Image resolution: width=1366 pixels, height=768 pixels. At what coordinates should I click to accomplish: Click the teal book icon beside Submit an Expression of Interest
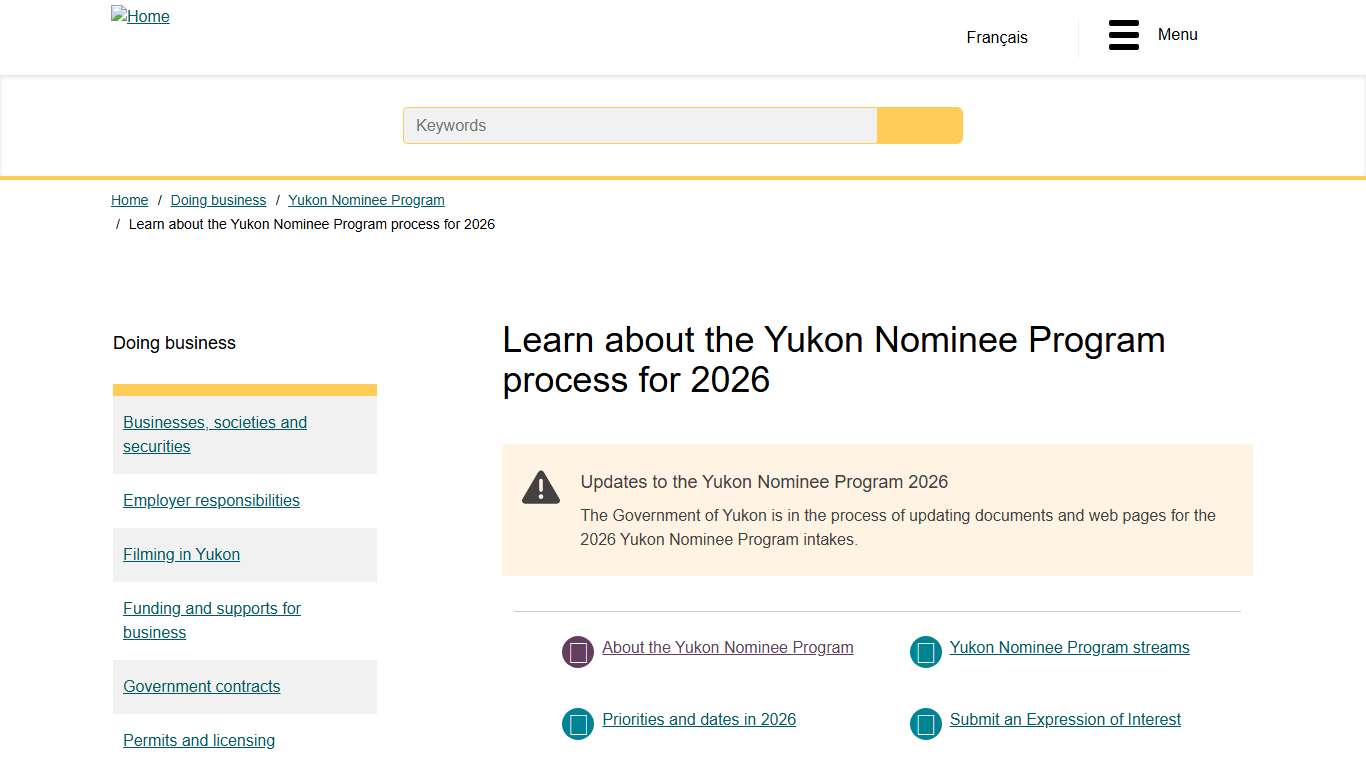pos(925,723)
